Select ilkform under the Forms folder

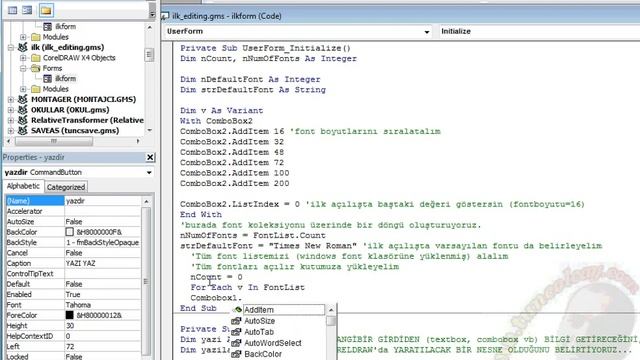pos(65,78)
